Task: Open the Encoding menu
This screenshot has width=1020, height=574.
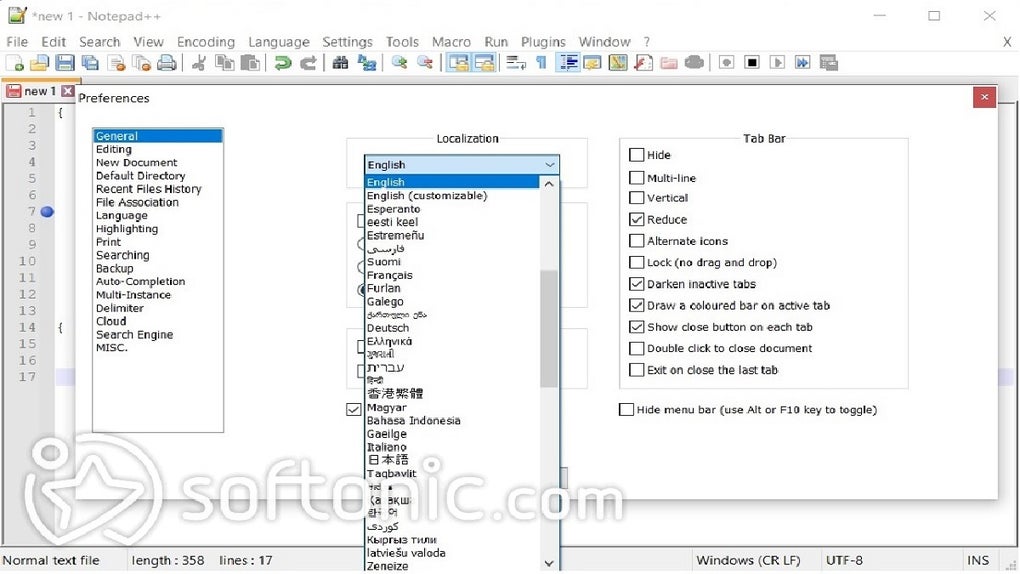Action: point(206,42)
